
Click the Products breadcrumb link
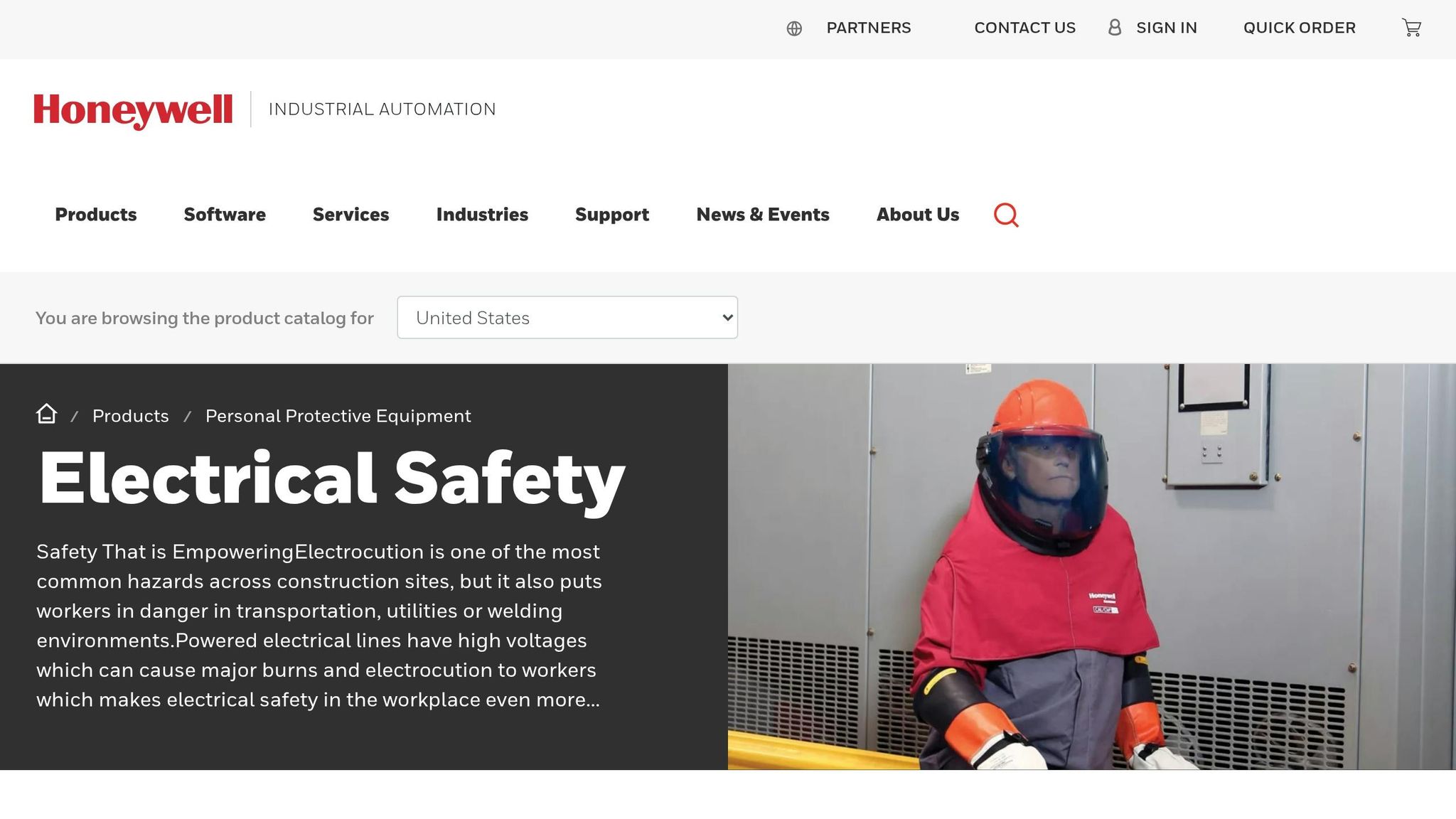pos(131,416)
